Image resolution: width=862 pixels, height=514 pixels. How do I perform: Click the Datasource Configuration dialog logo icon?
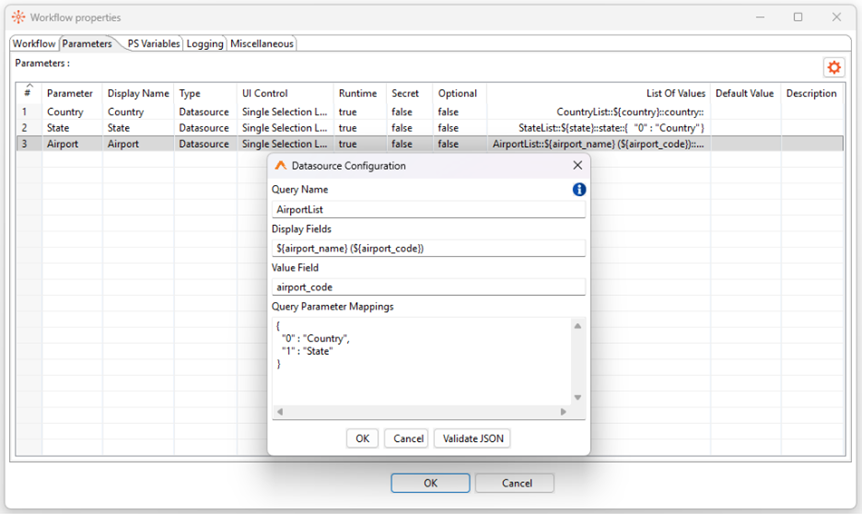[x=281, y=166]
